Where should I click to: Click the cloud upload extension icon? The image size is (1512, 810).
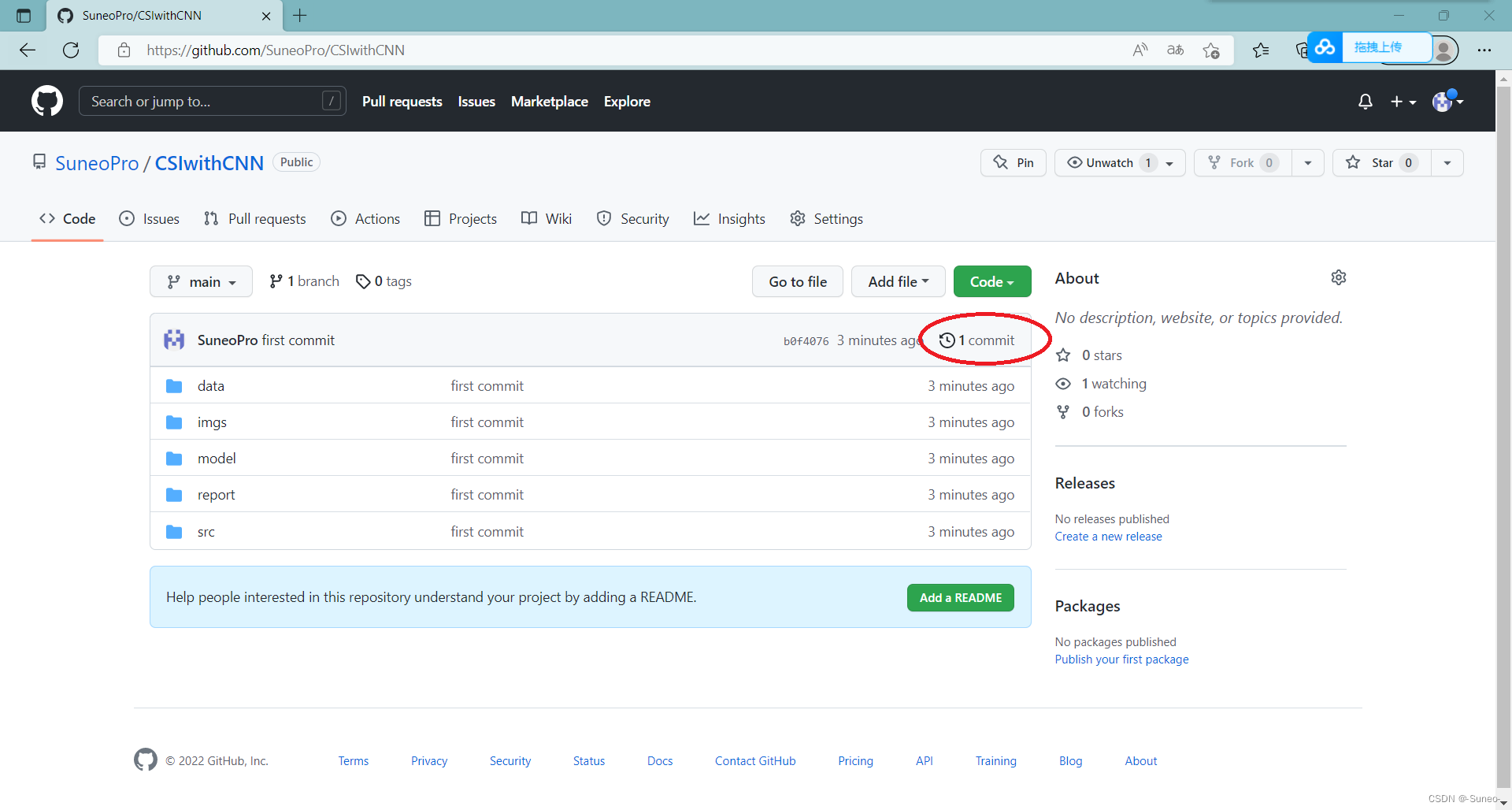1325,47
